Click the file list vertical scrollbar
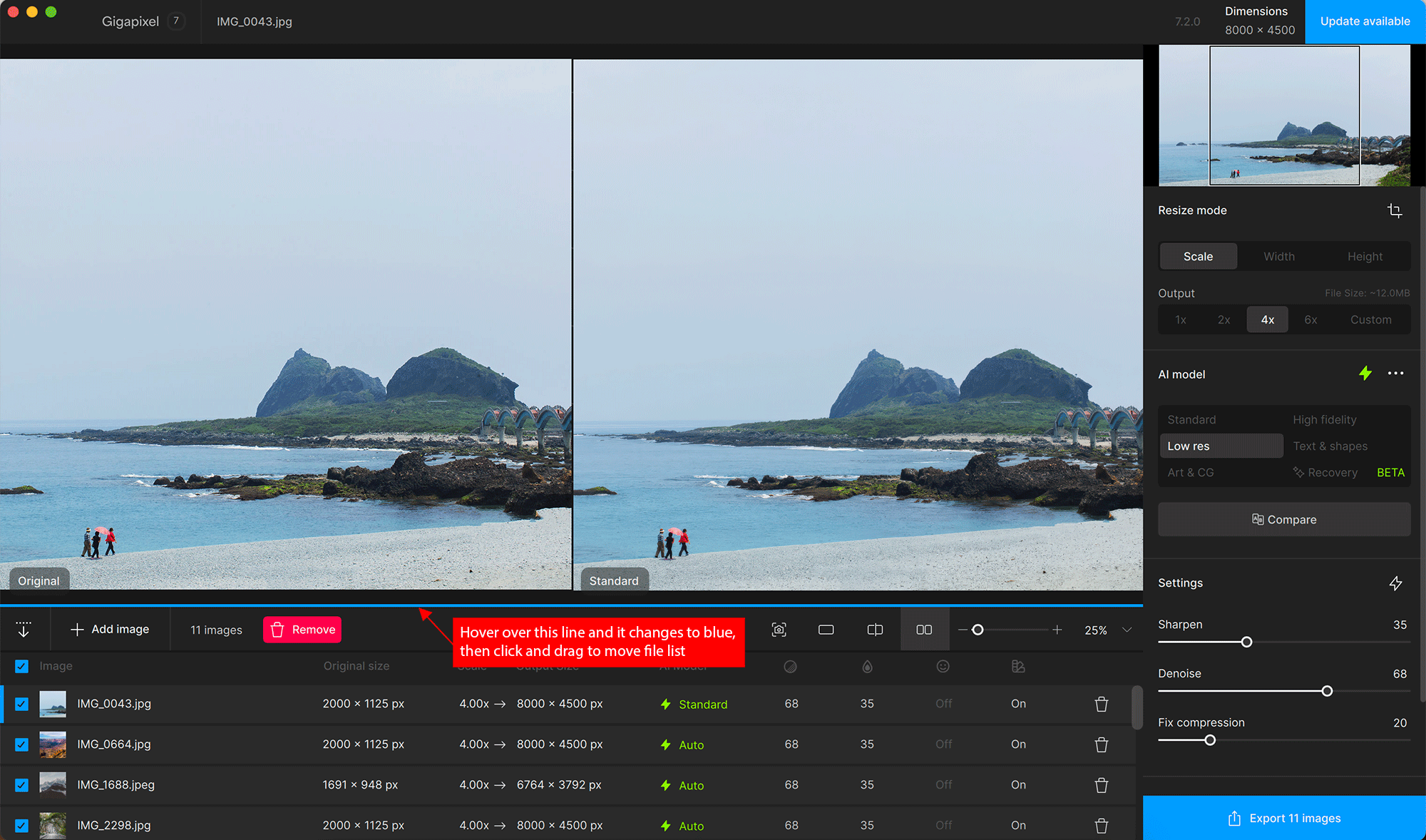The image size is (1426, 840). (1137, 707)
